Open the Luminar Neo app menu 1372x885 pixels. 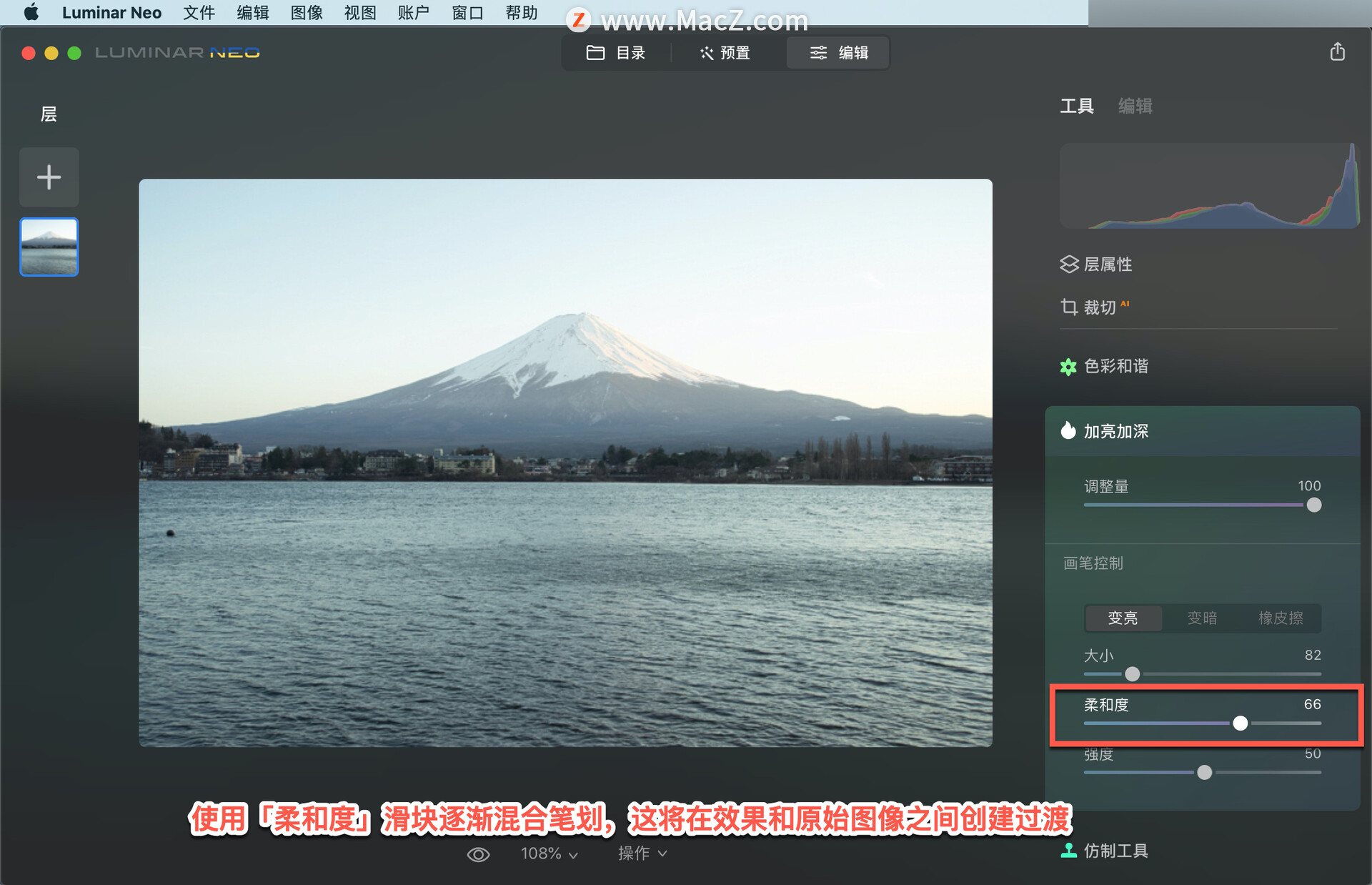[x=111, y=12]
